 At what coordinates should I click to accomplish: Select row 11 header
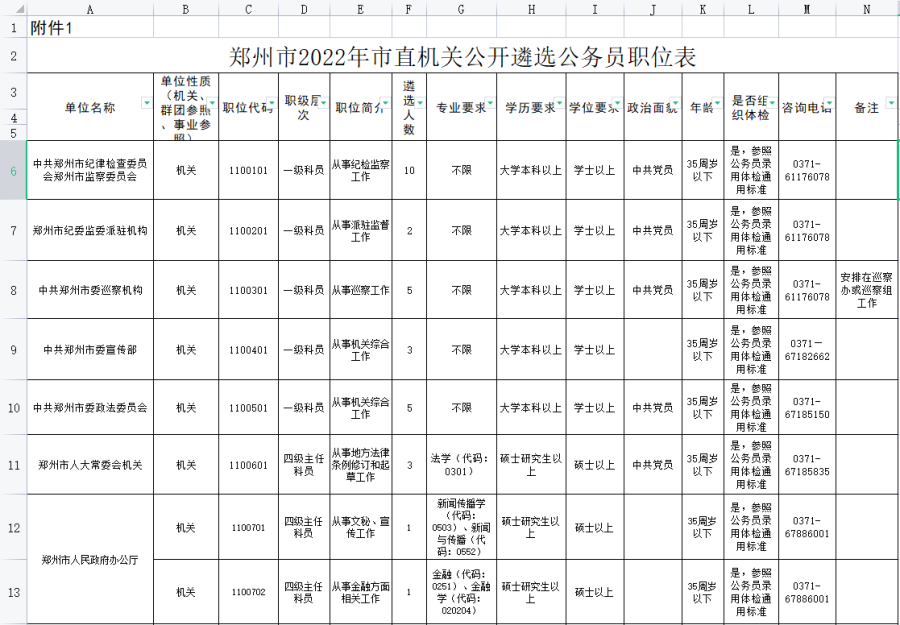pos(13,465)
